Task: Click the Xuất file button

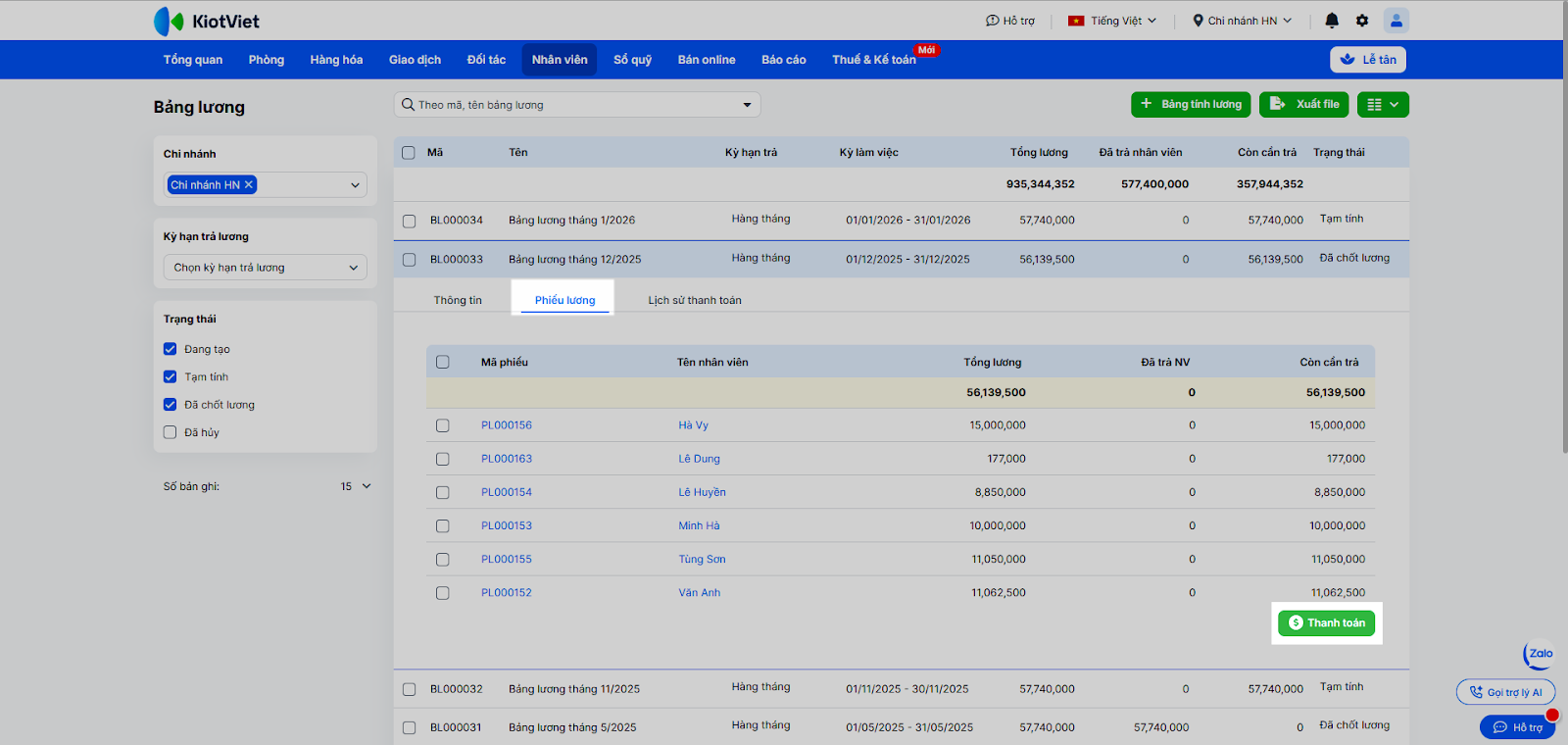Action: tap(1304, 104)
